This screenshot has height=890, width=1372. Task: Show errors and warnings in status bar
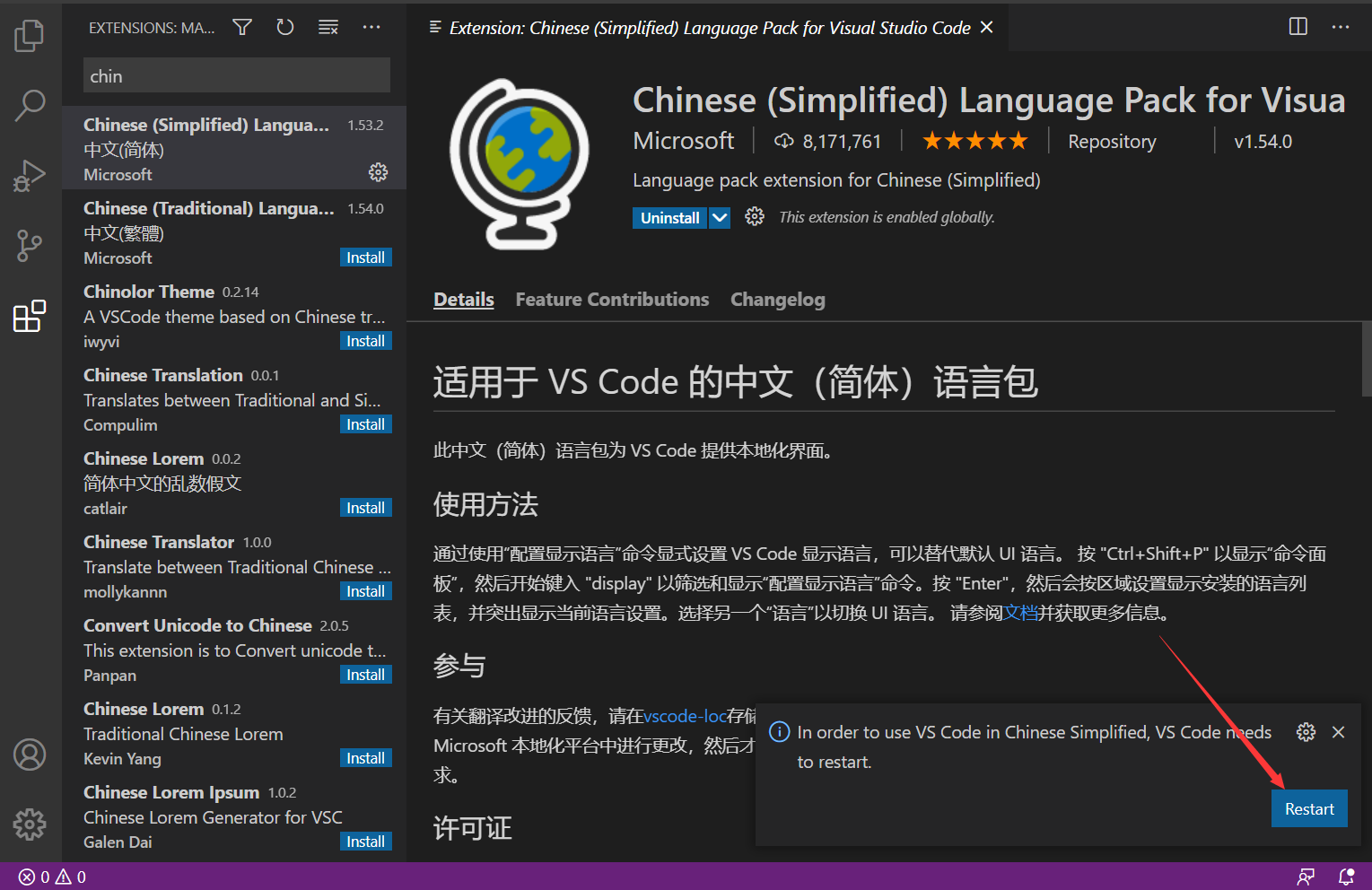tap(53, 877)
